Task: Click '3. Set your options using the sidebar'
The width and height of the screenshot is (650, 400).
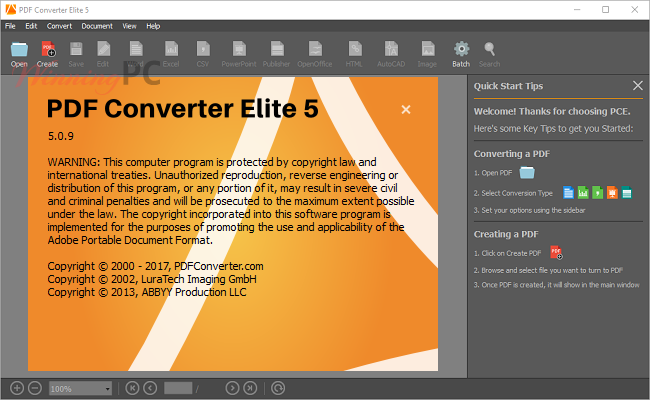Action: (529, 210)
